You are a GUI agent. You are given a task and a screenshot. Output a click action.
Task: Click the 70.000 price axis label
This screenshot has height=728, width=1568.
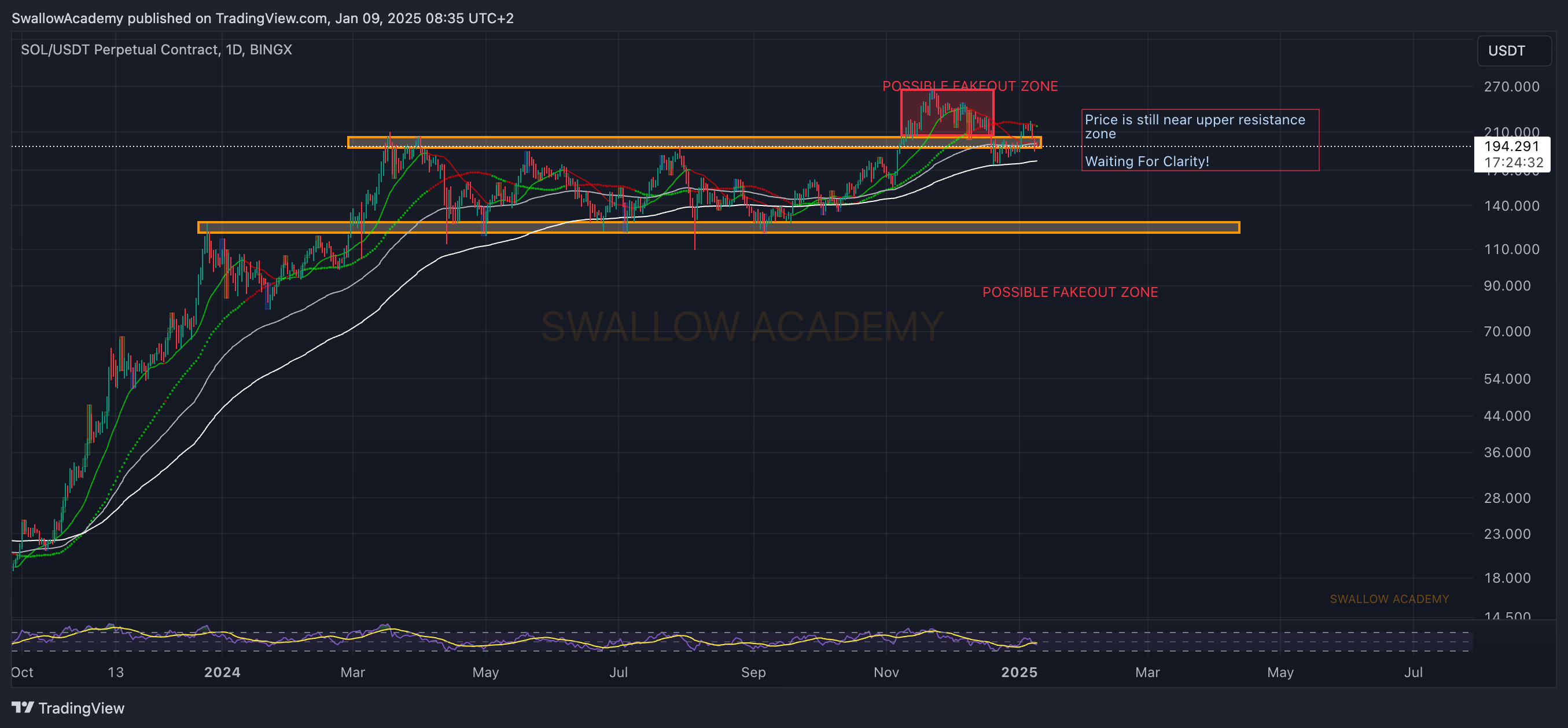pos(1507,331)
